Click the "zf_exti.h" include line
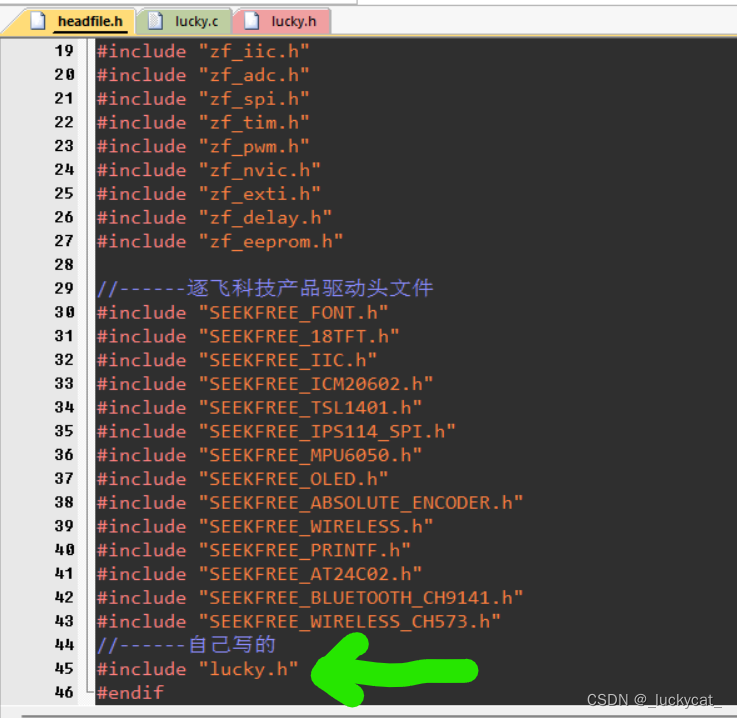This screenshot has width=737, height=718. point(208,194)
